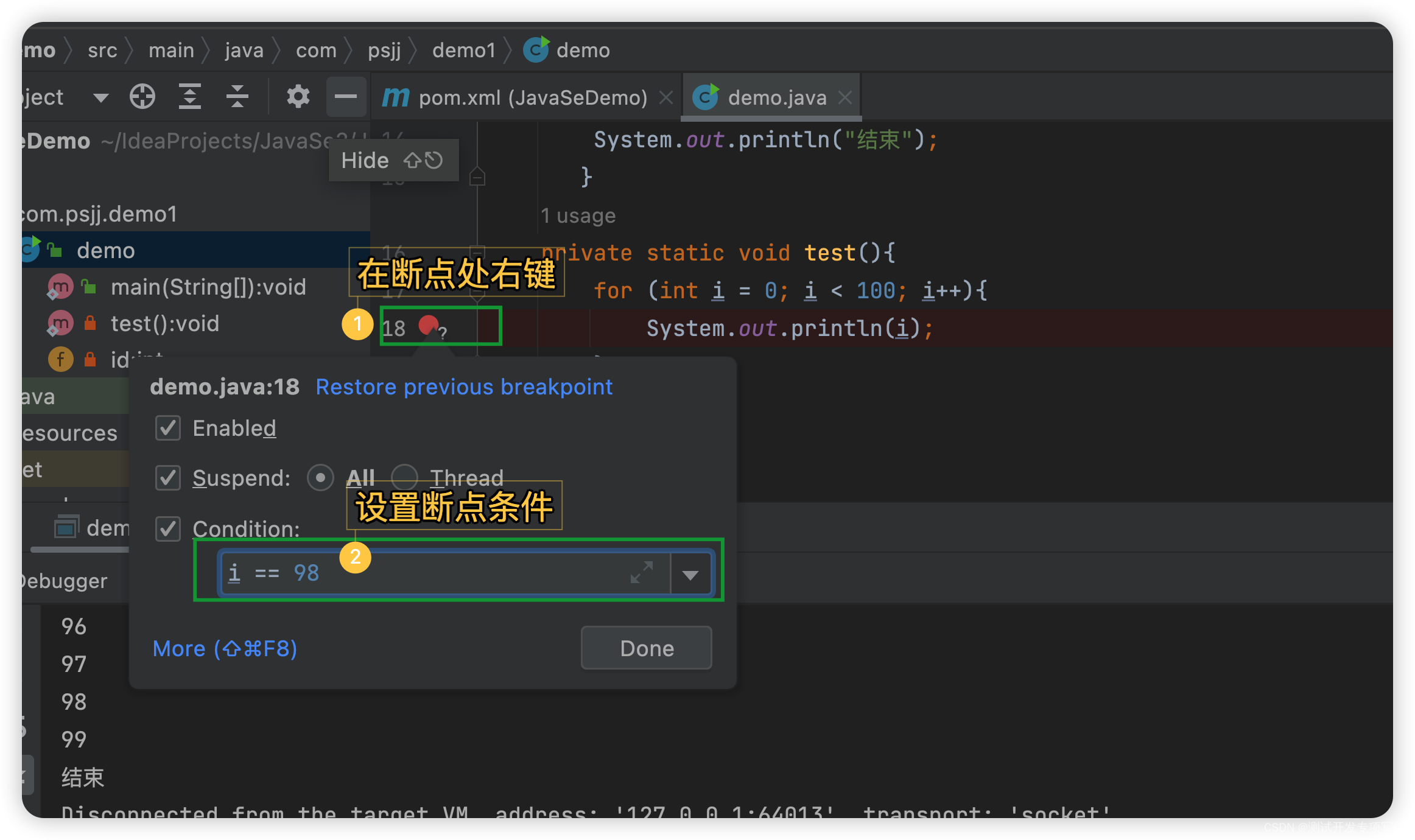This screenshot has width=1415, height=840.
Task: Click the main method icon in the tree
Action: click(60, 287)
